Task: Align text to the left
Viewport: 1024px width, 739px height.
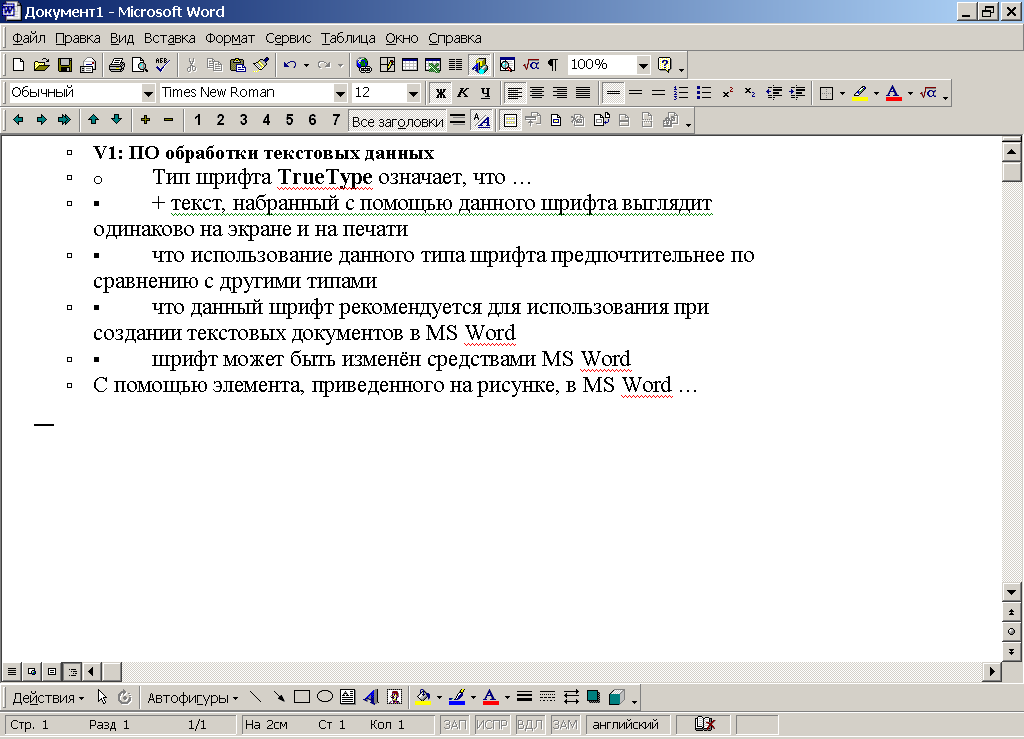Action: [x=514, y=93]
